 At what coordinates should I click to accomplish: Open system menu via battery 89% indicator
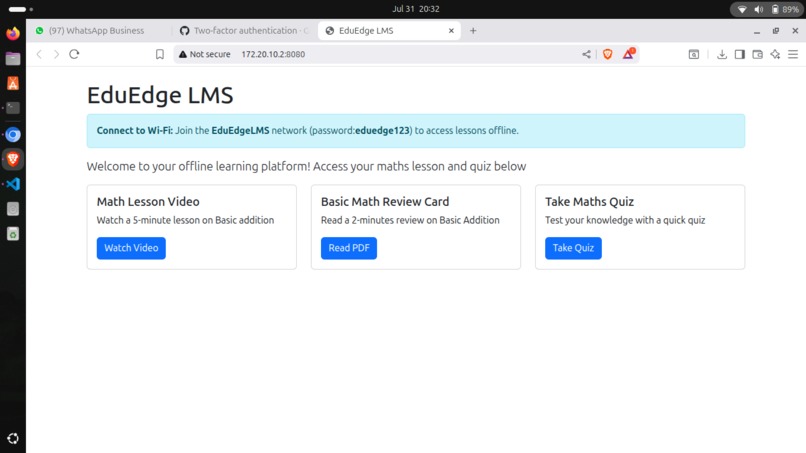click(x=784, y=9)
